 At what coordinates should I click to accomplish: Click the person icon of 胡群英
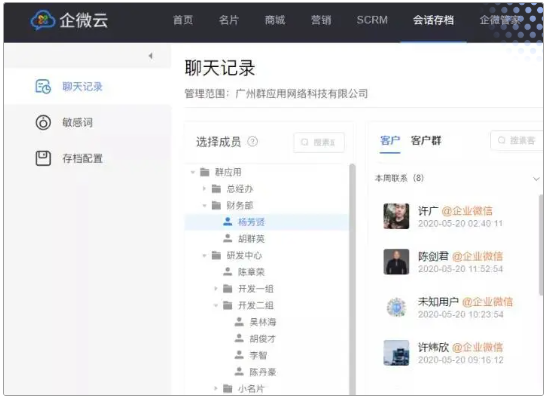point(228,238)
